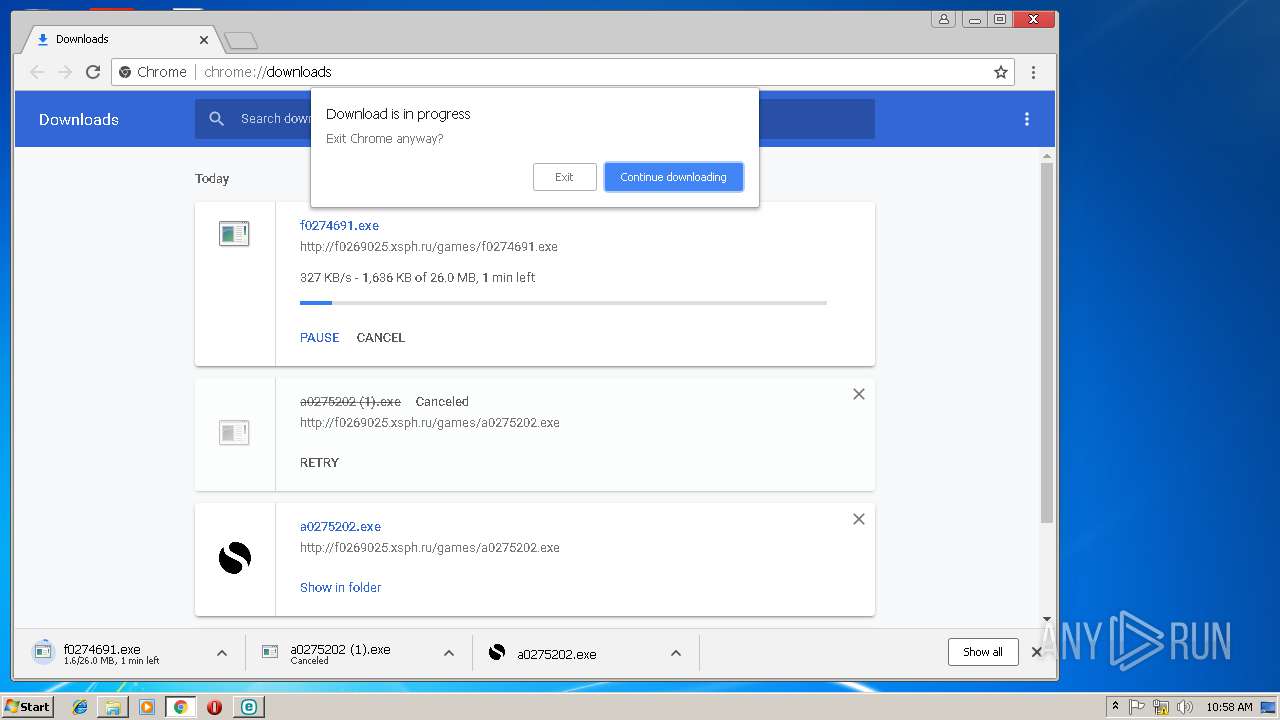This screenshot has width=1280, height=720.
Task: Reload the page
Action: click(93, 72)
